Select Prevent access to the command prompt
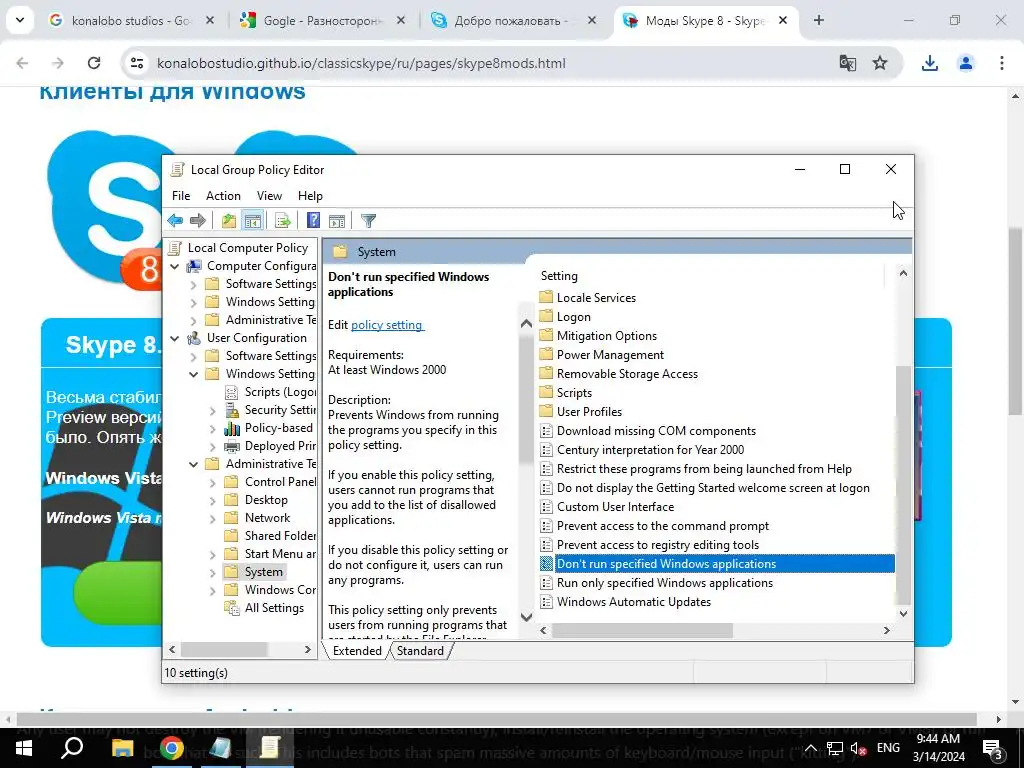 [x=663, y=526]
